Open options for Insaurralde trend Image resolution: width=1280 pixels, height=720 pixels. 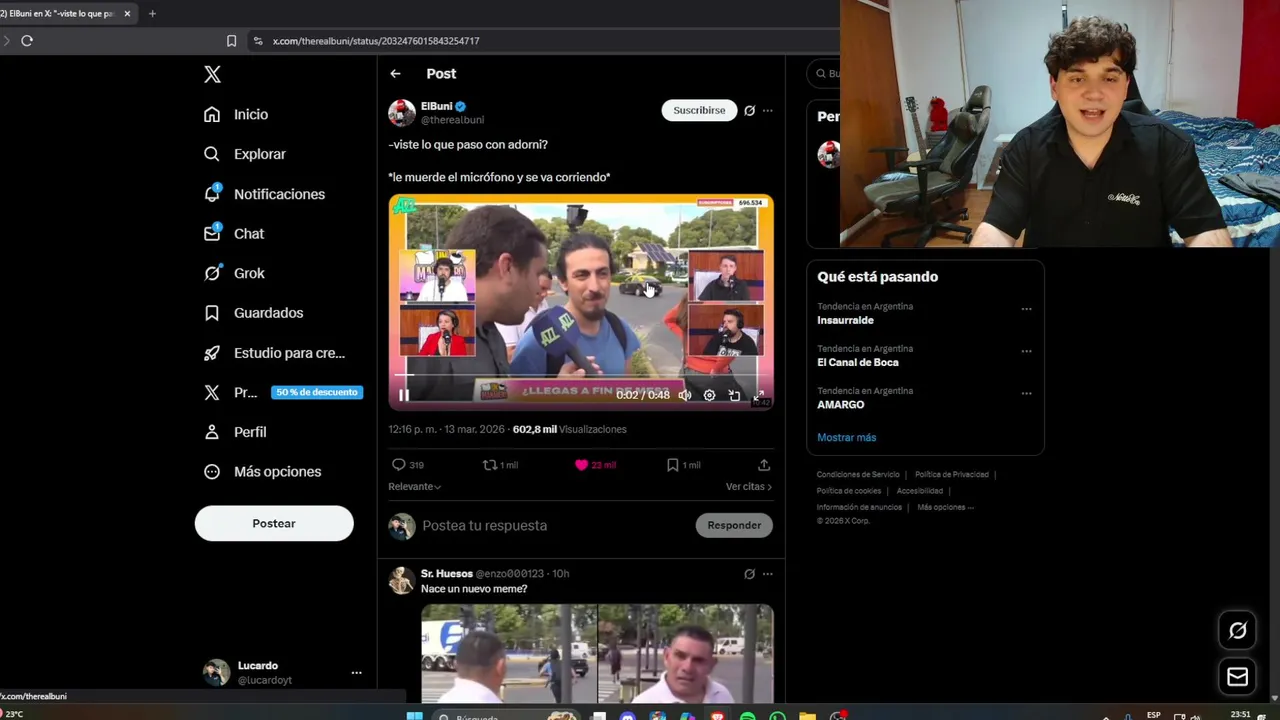point(1026,309)
